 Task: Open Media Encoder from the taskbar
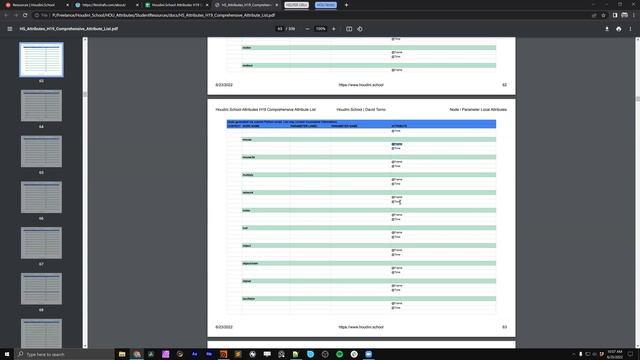coord(209,354)
